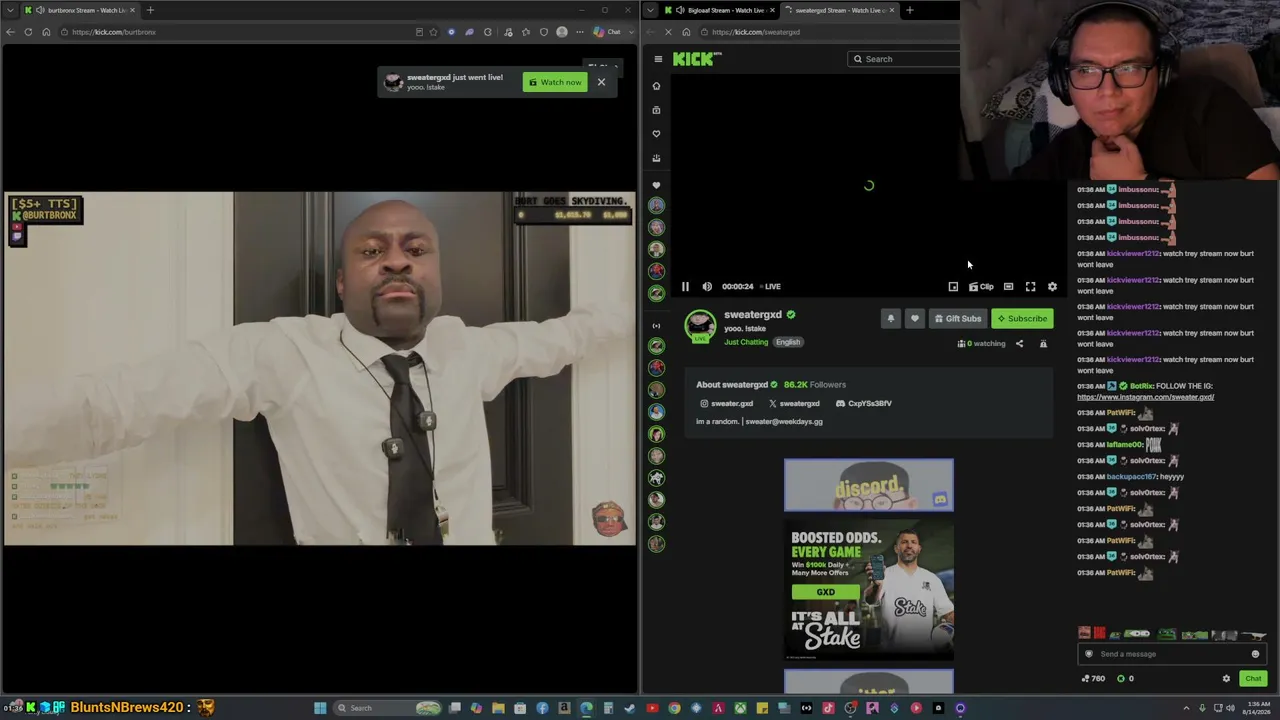Show hidden system tray icons
The height and width of the screenshot is (720, 1280).
1186,708
